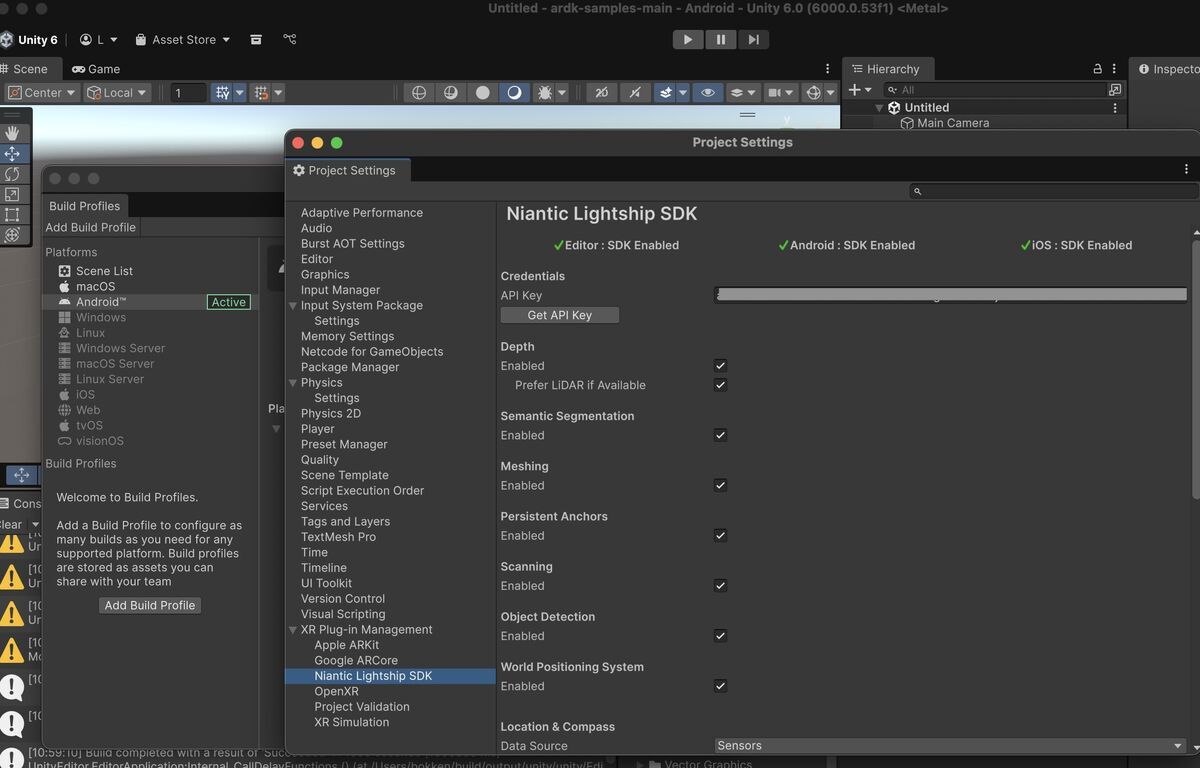The image size is (1200, 768).
Task: Toggle Object Detection Enabled checkbox
Action: pos(720,636)
